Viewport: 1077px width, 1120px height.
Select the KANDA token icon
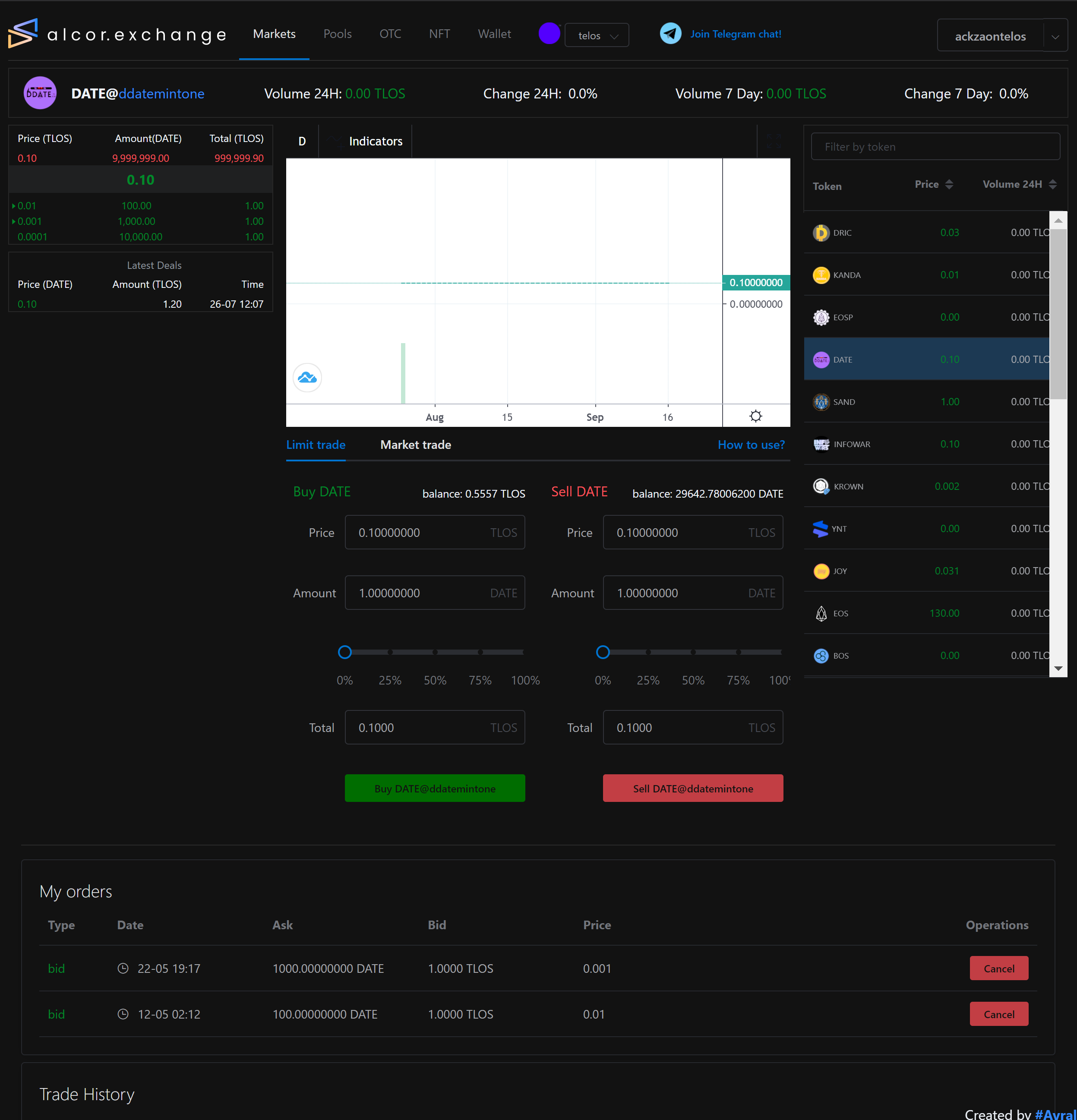click(821, 275)
